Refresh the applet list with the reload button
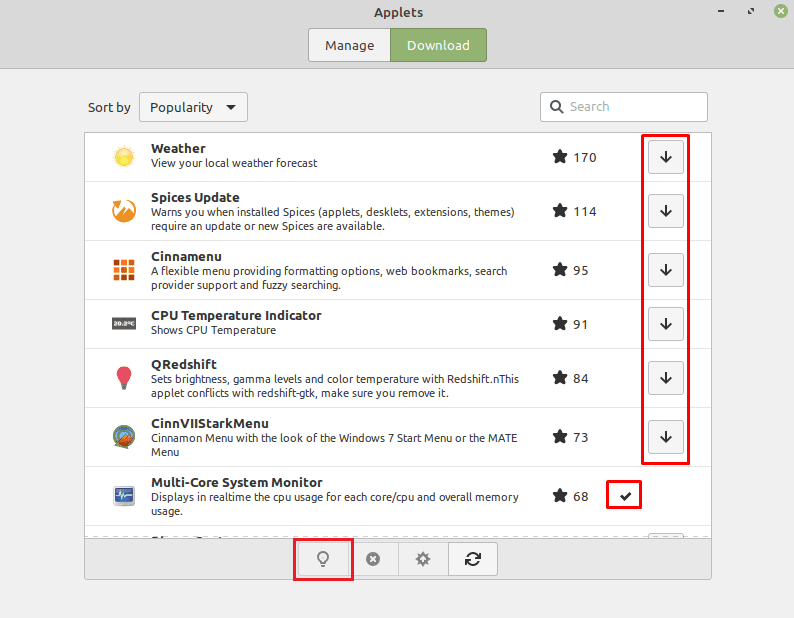Viewport: 794px width, 618px height. point(472,559)
